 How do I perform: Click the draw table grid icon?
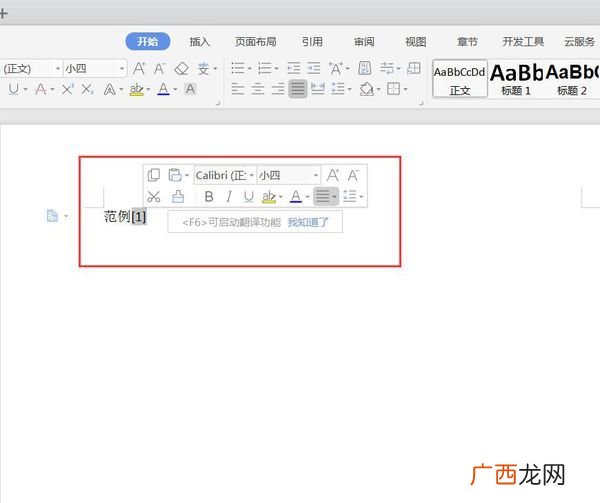(x=413, y=68)
